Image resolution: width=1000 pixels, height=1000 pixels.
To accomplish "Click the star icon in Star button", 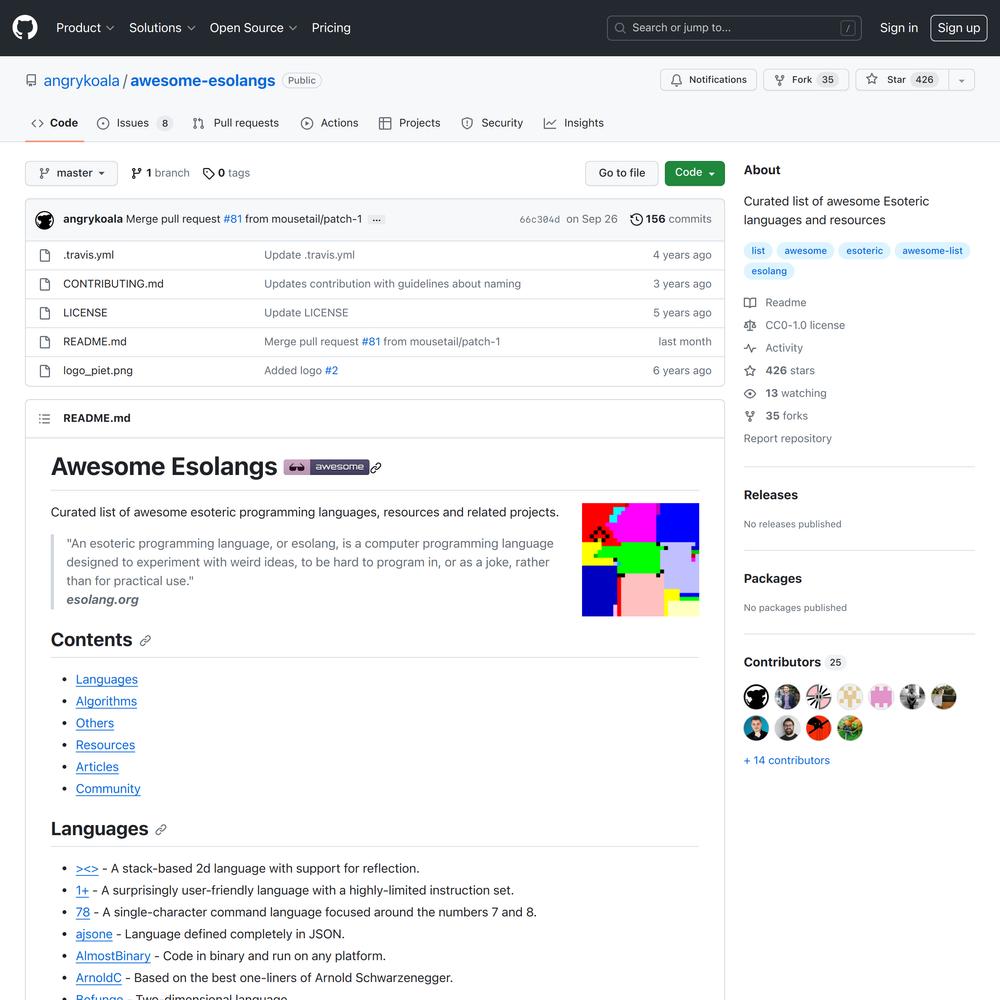I will 872,79.
